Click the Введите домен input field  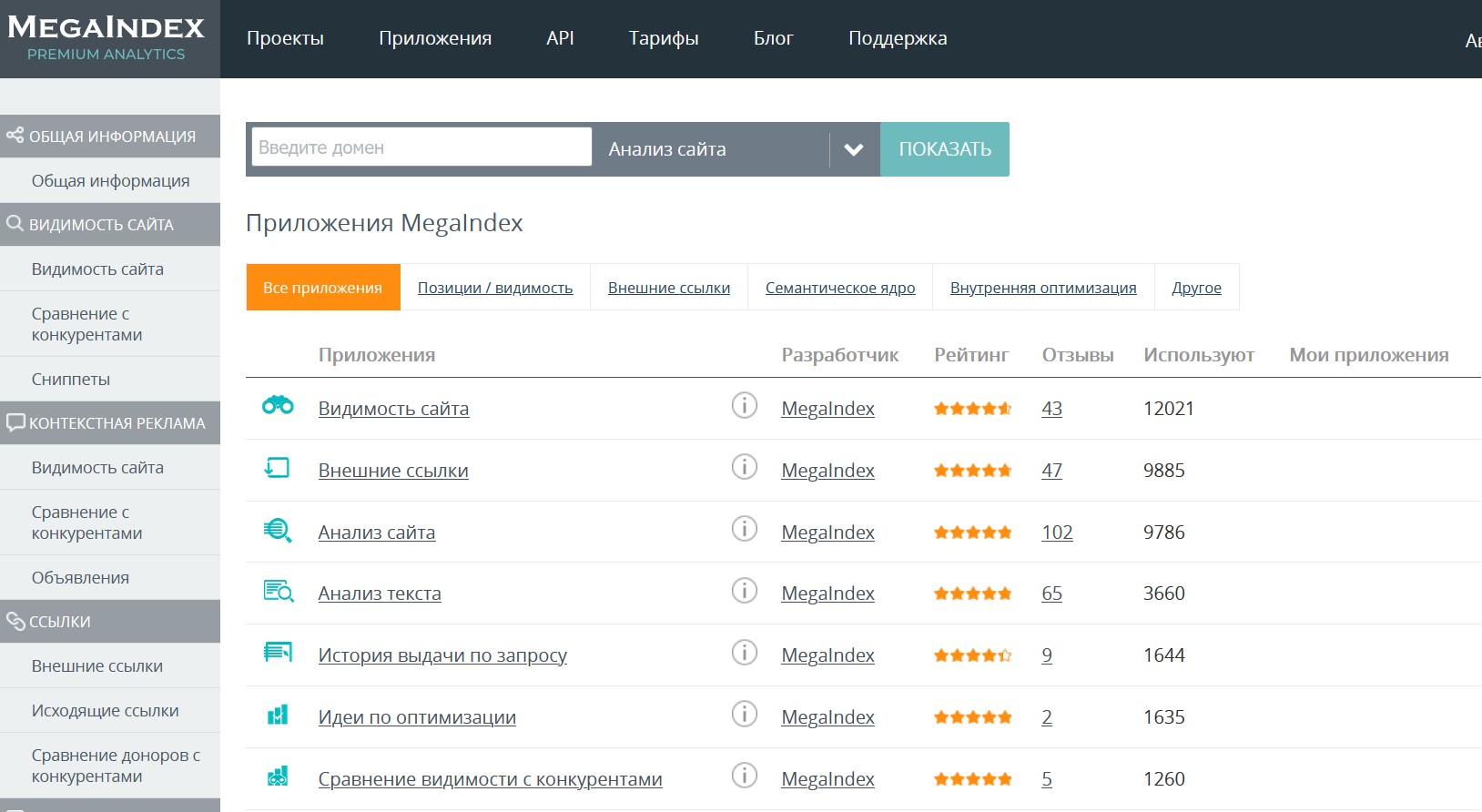pyautogui.click(x=421, y=147)
